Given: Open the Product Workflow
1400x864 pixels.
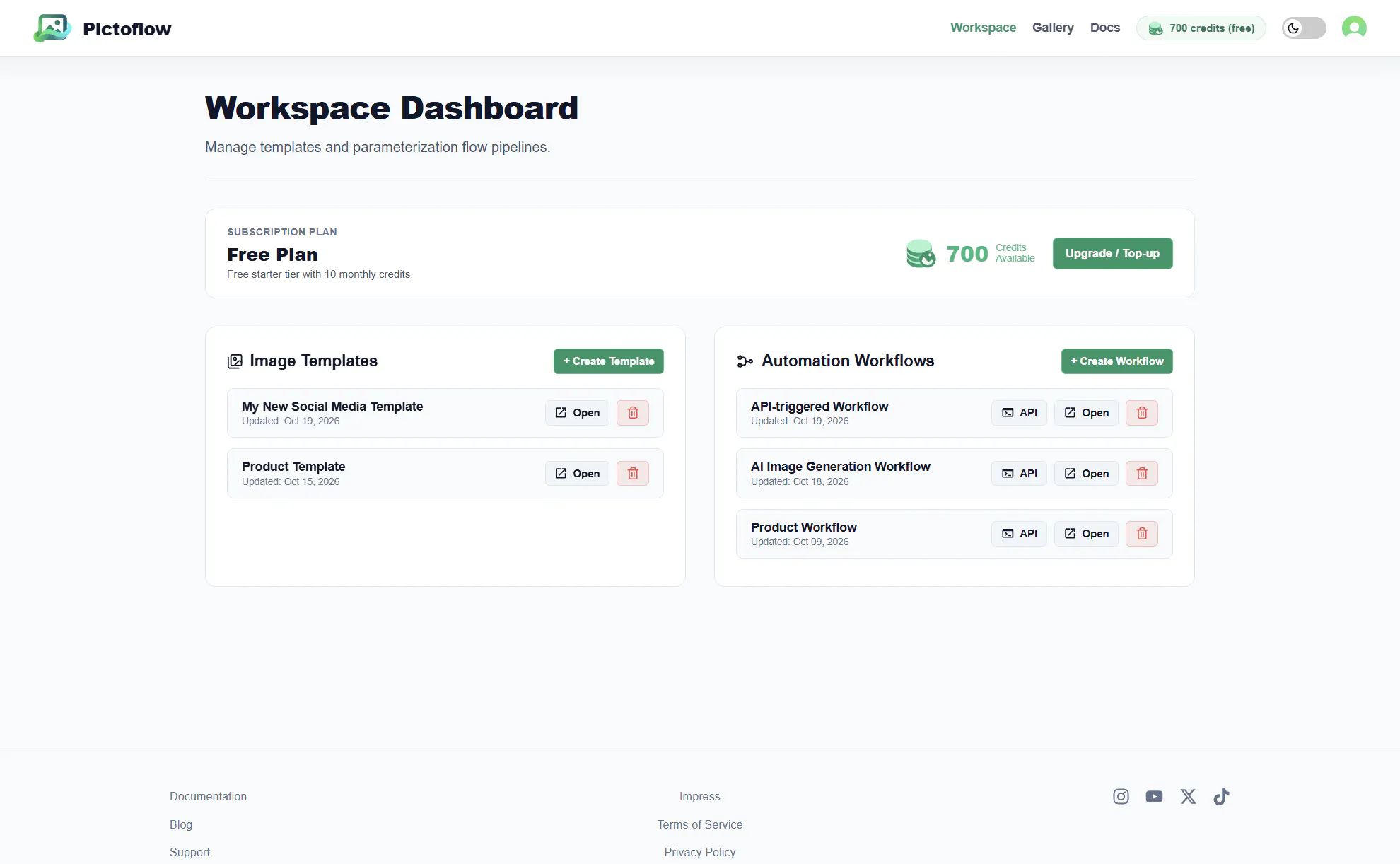Looking at the screenshot, I should 1086,534.
